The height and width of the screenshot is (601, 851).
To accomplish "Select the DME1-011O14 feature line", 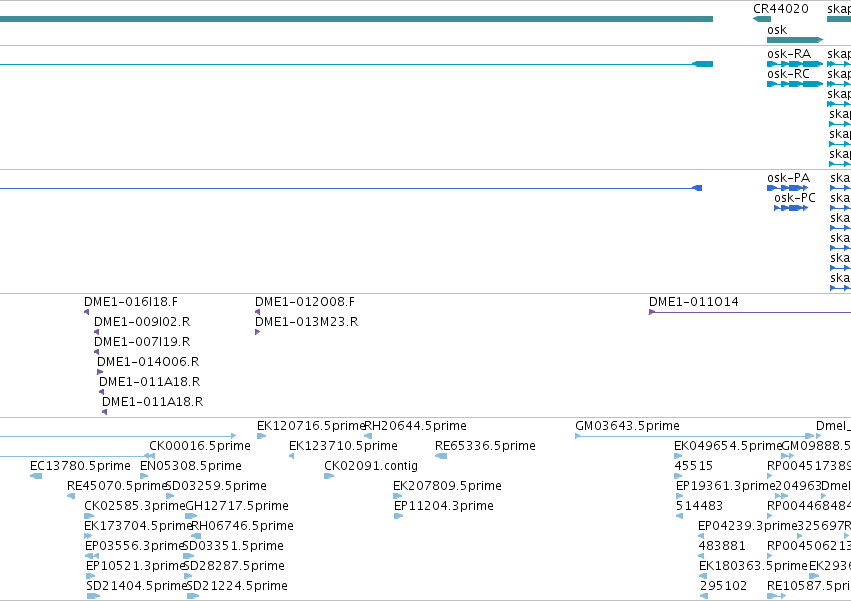I will (x=750, y=312).
